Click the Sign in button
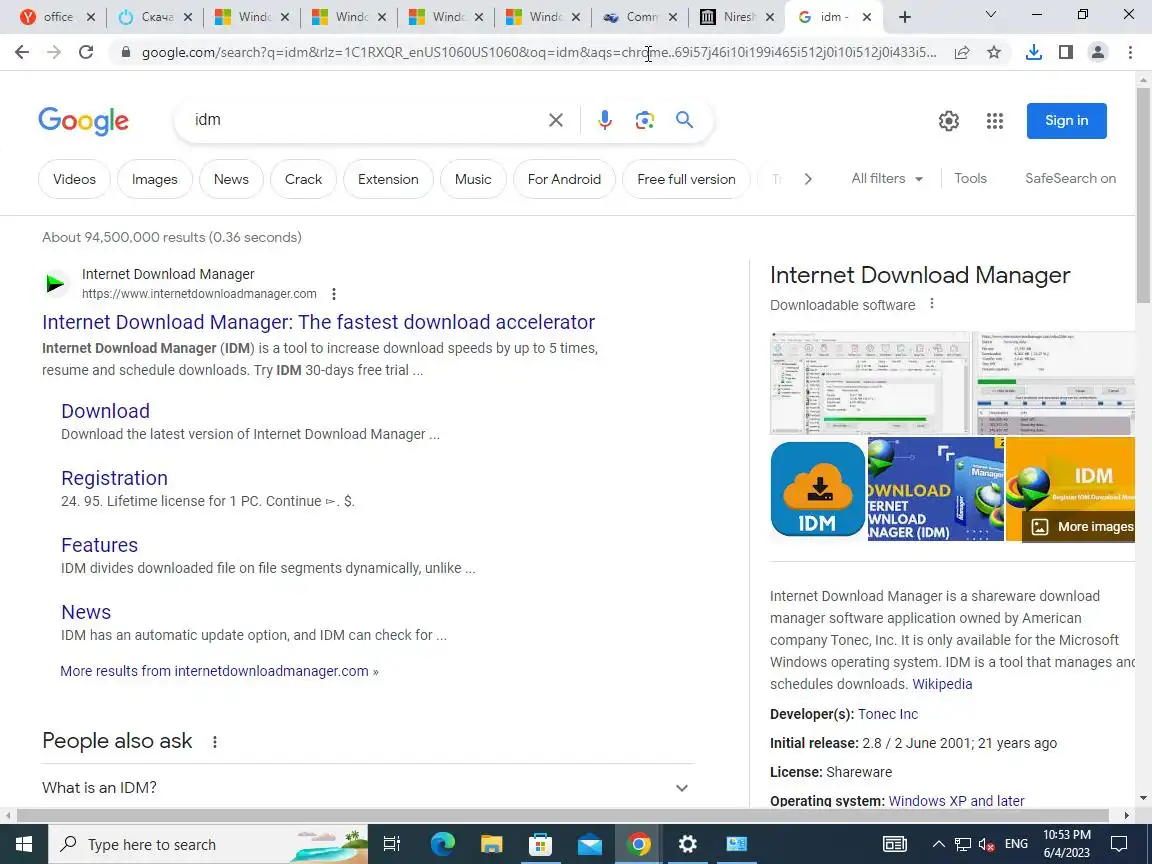 (1067, 120)
